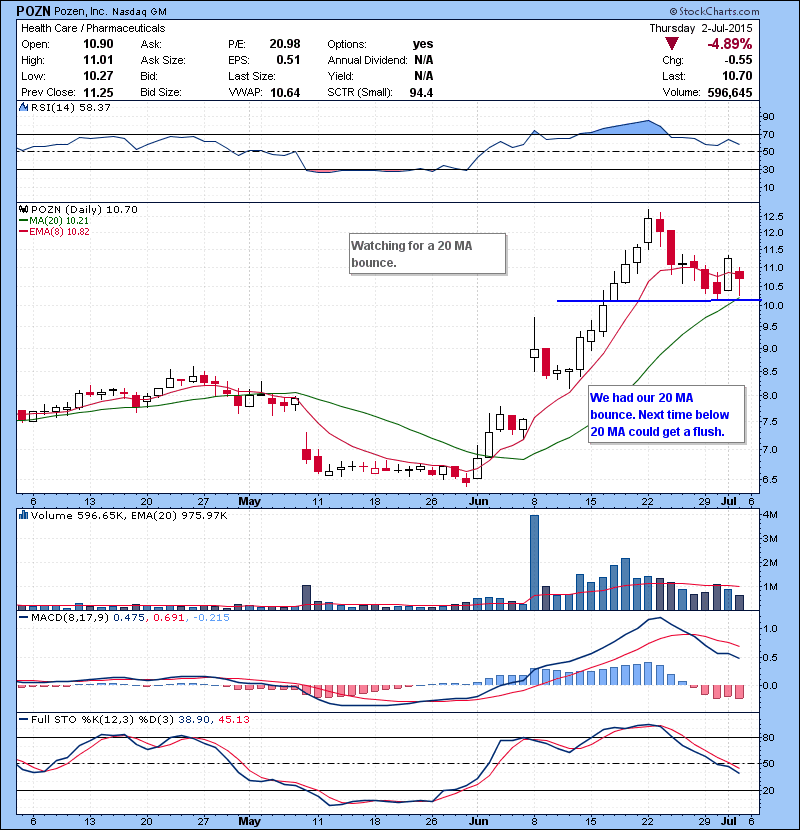This screenshot has height=830, width=800.
Task: Click the volume bars icon beside Volume label
Action: 23,515
